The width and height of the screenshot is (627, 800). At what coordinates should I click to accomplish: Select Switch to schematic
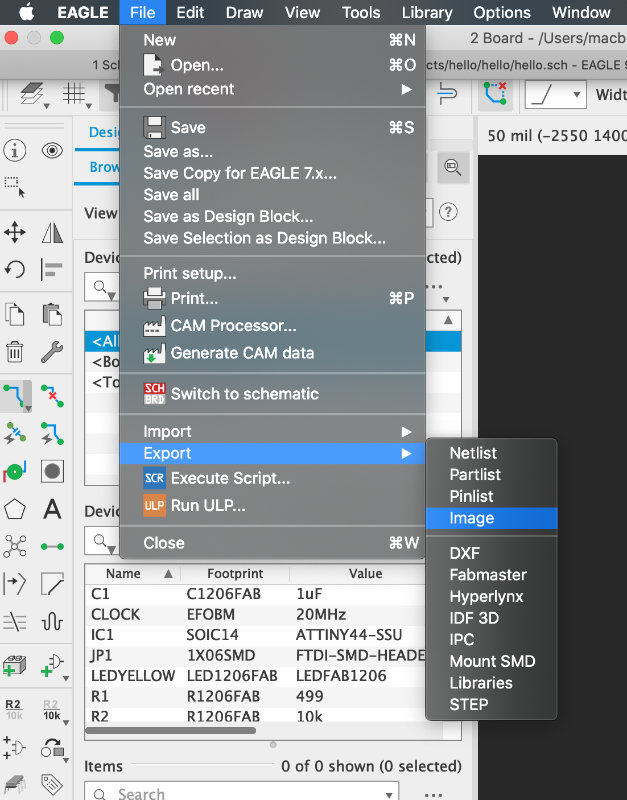point(272,394)
